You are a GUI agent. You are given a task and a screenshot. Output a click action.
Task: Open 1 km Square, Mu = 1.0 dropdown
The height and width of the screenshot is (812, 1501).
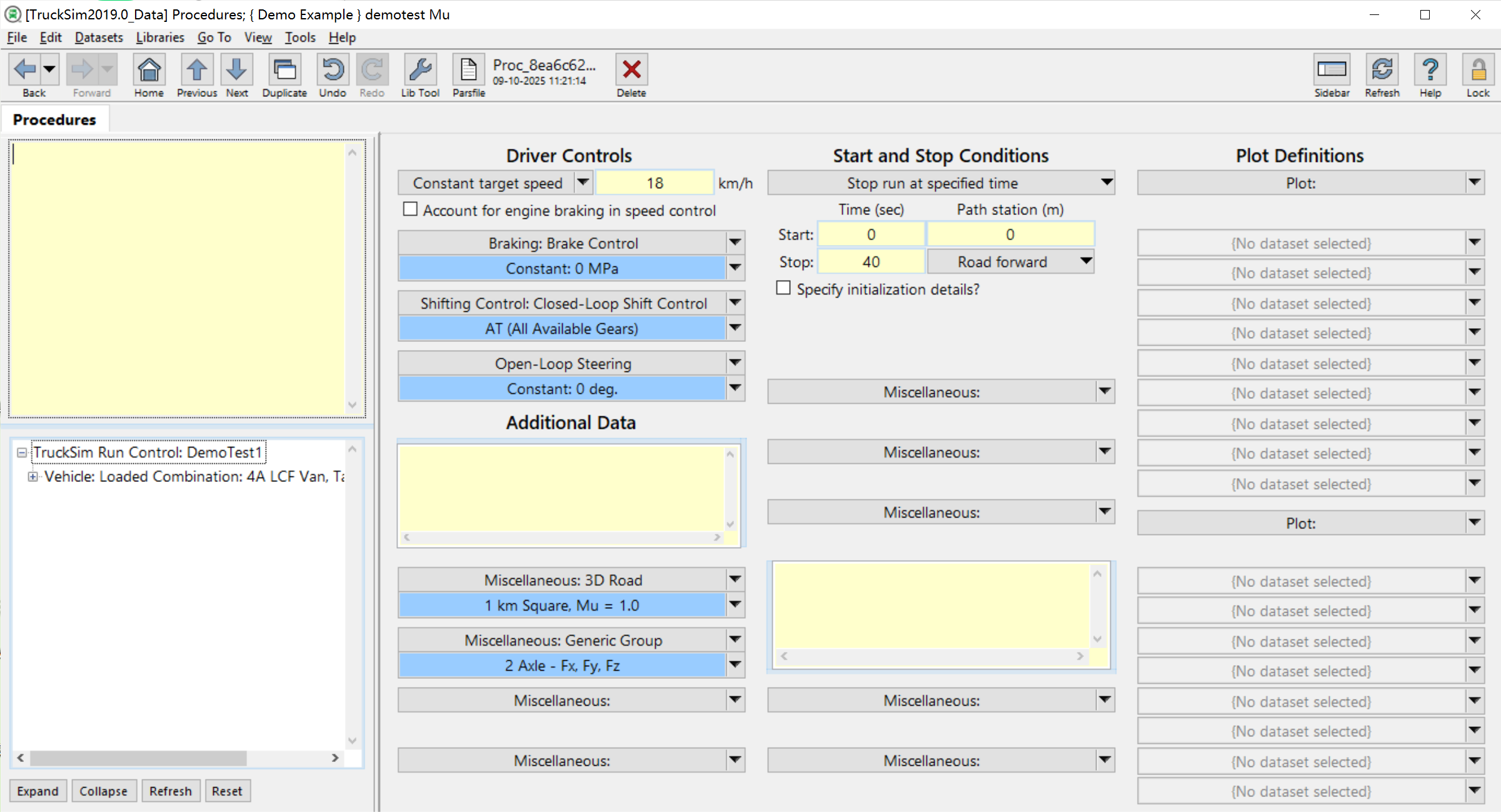coord(735,604)
